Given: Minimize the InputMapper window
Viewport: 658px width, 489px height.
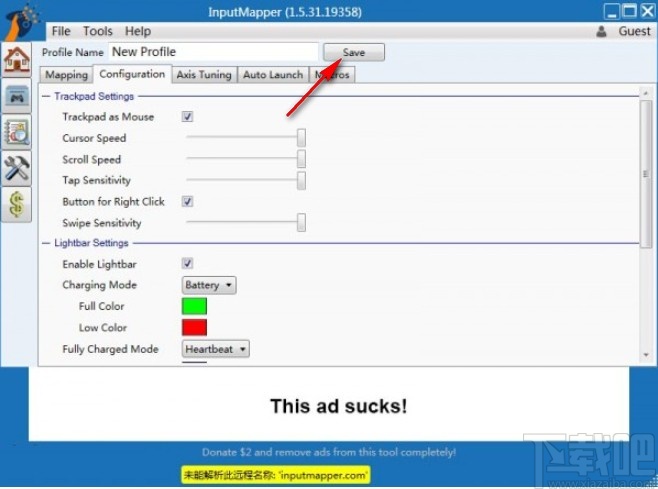Looking at the screenshot, I should click(x=611, y=12).
